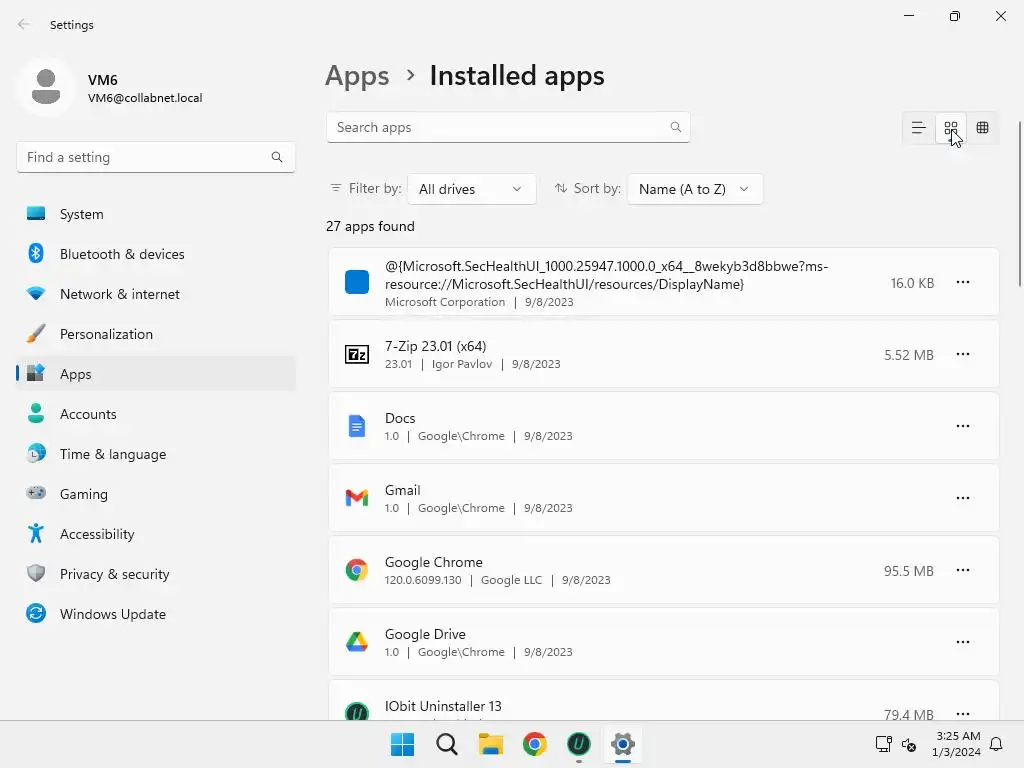Viewport: 1024px width, 768px height.
Task: Click the muted volume tray icon
Action: pyautogui.click(x=908, y=744)
